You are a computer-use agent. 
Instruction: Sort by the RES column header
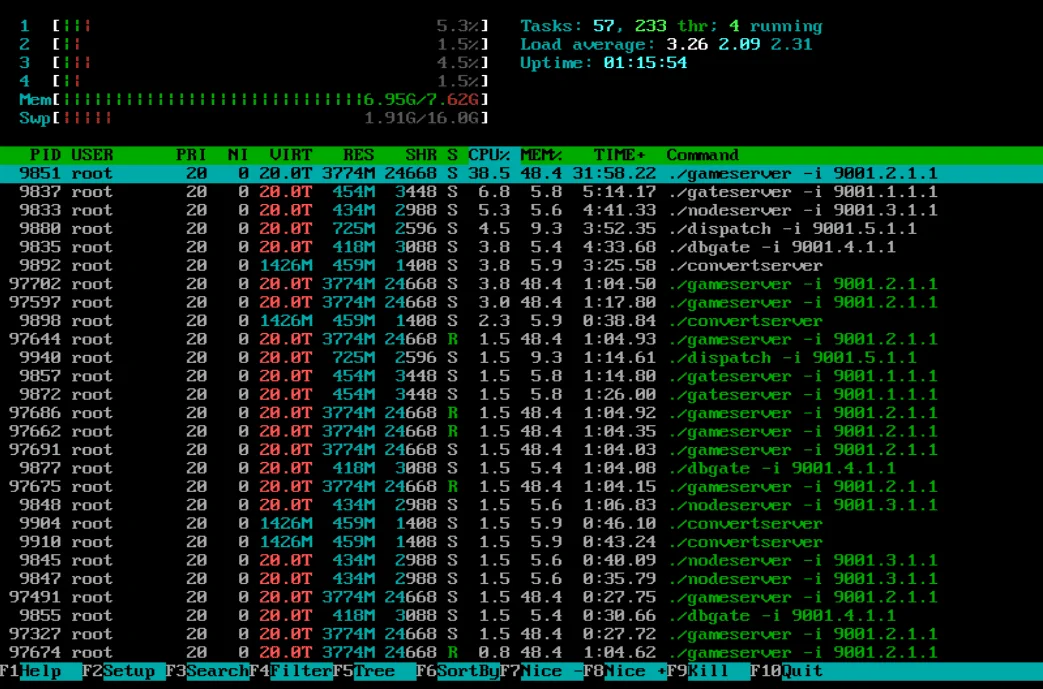click(x=359, y=155)
